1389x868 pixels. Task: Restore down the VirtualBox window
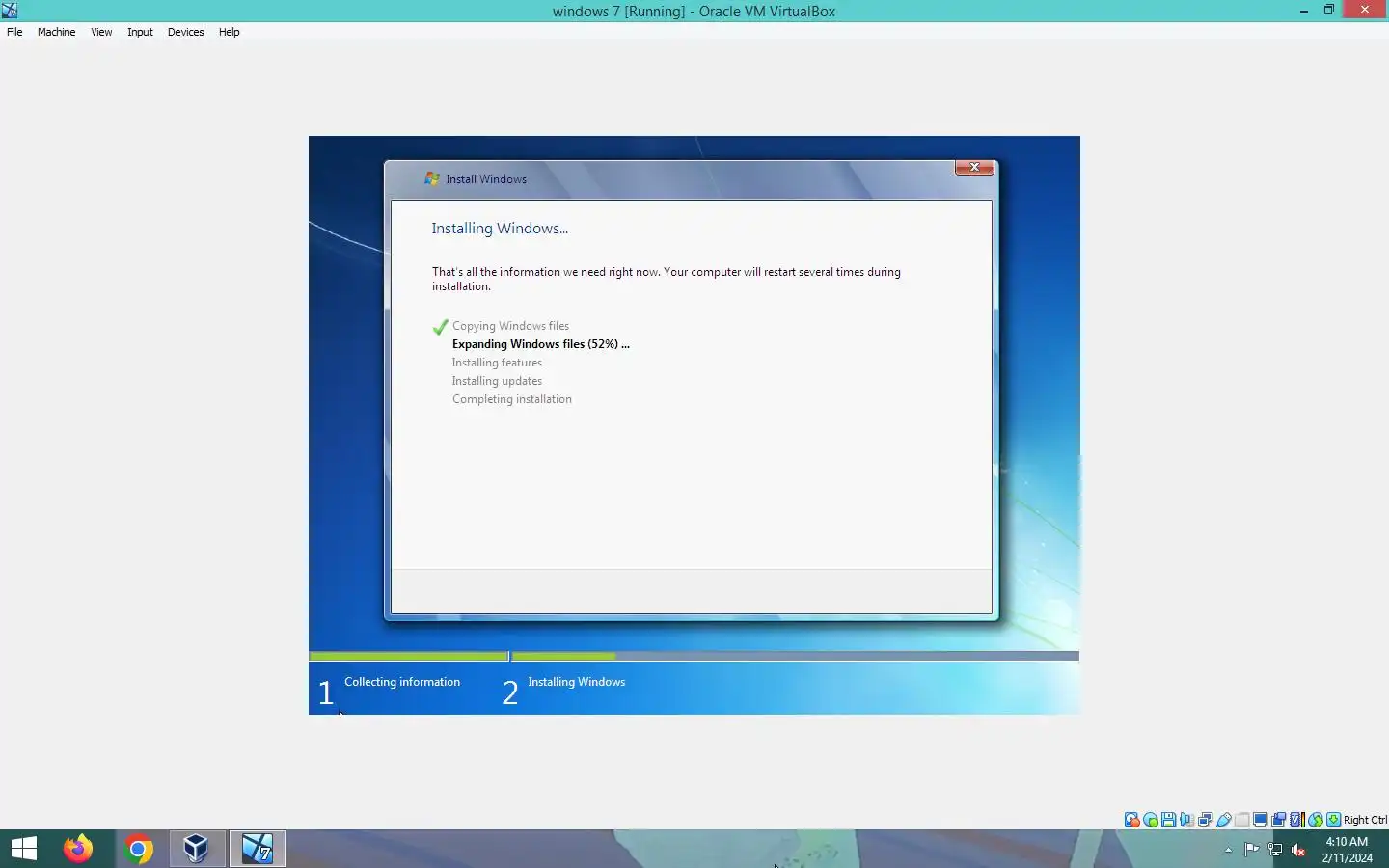click(1329, 11)
